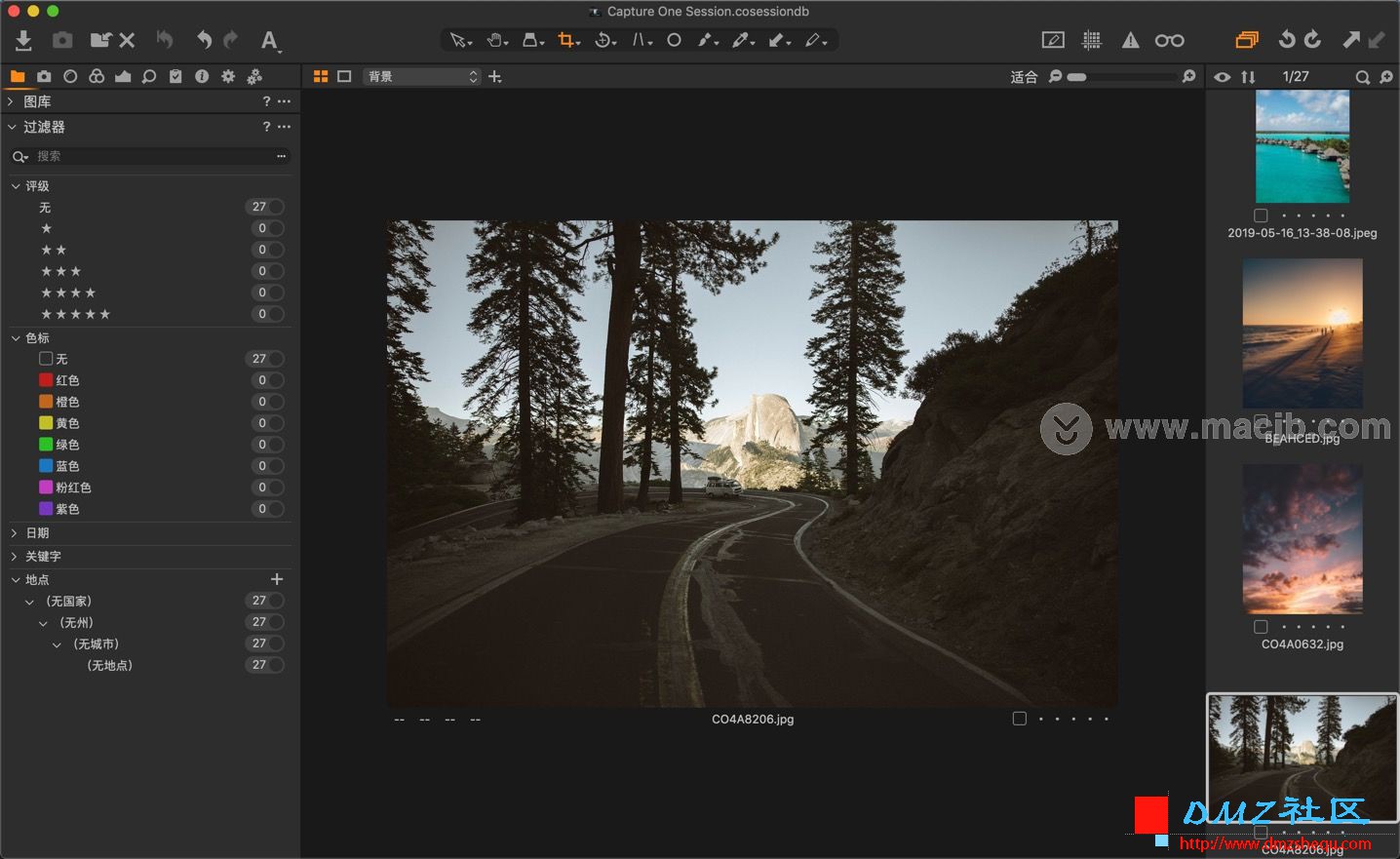
Task: Toggle checkbox under viewer image CO4A8206.jpg
Action: (1020, 719)
